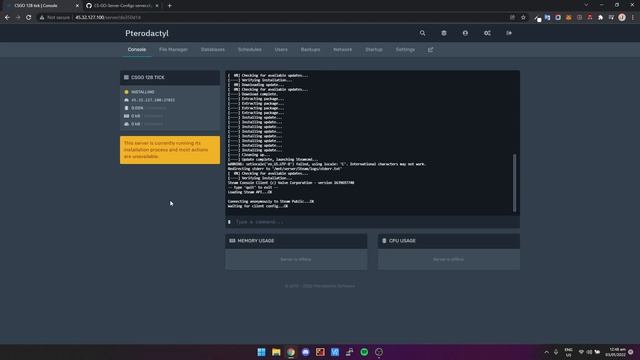Close the CSGO 128 tick browser tab
The height and width of the screenshot is (360, 640).
pyautogui.click(x=77, y=6)
